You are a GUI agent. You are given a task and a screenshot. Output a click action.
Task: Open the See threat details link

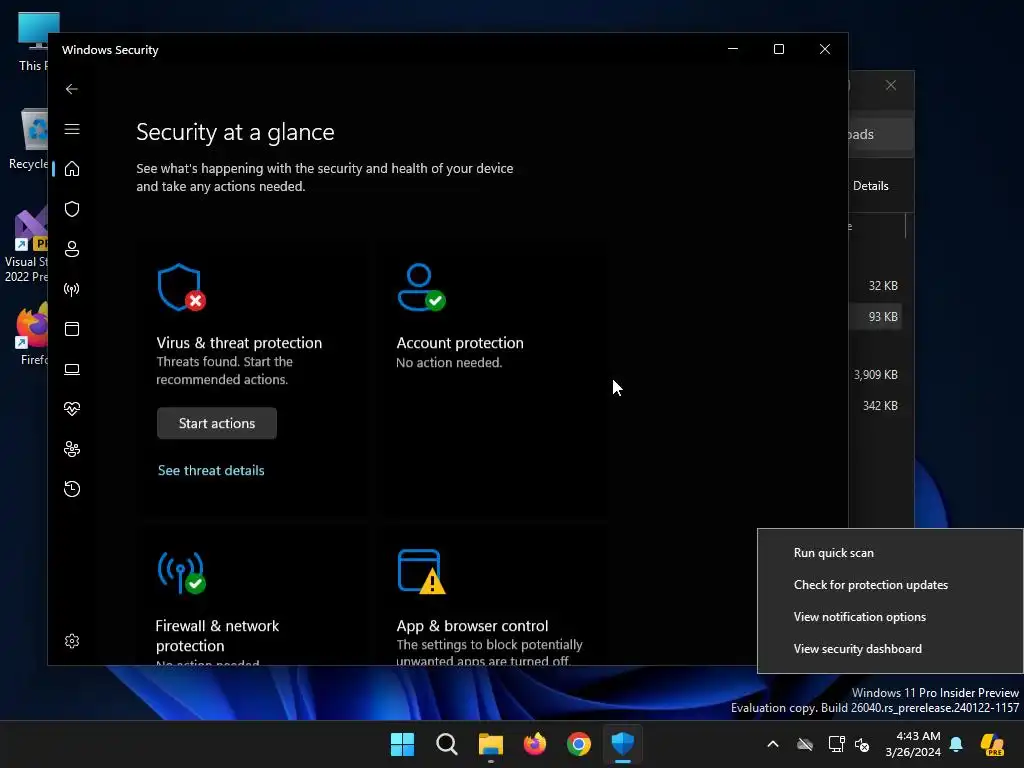point(211,470)
